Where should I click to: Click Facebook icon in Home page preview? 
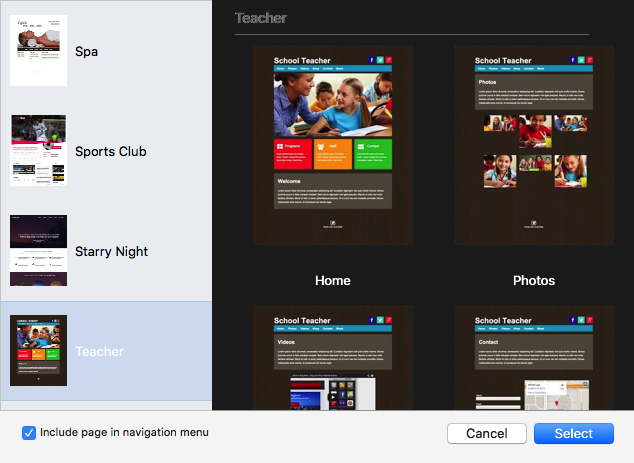tap(372, 60)
